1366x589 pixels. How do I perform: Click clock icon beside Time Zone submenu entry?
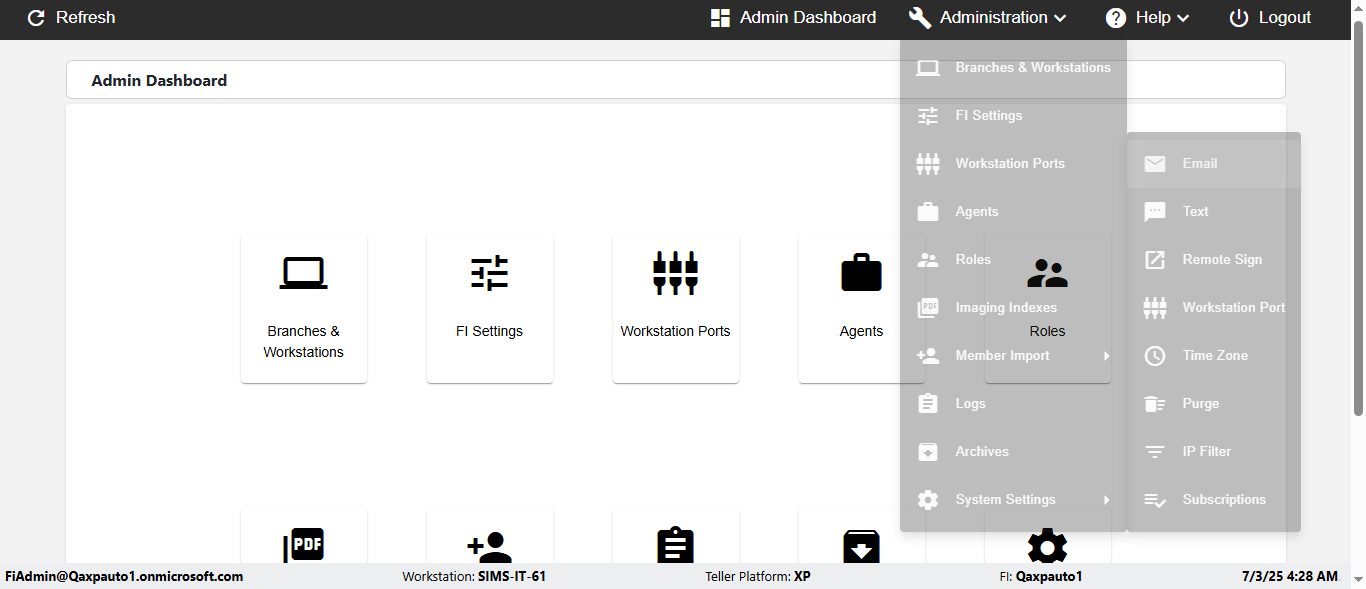pos(1155,356)
